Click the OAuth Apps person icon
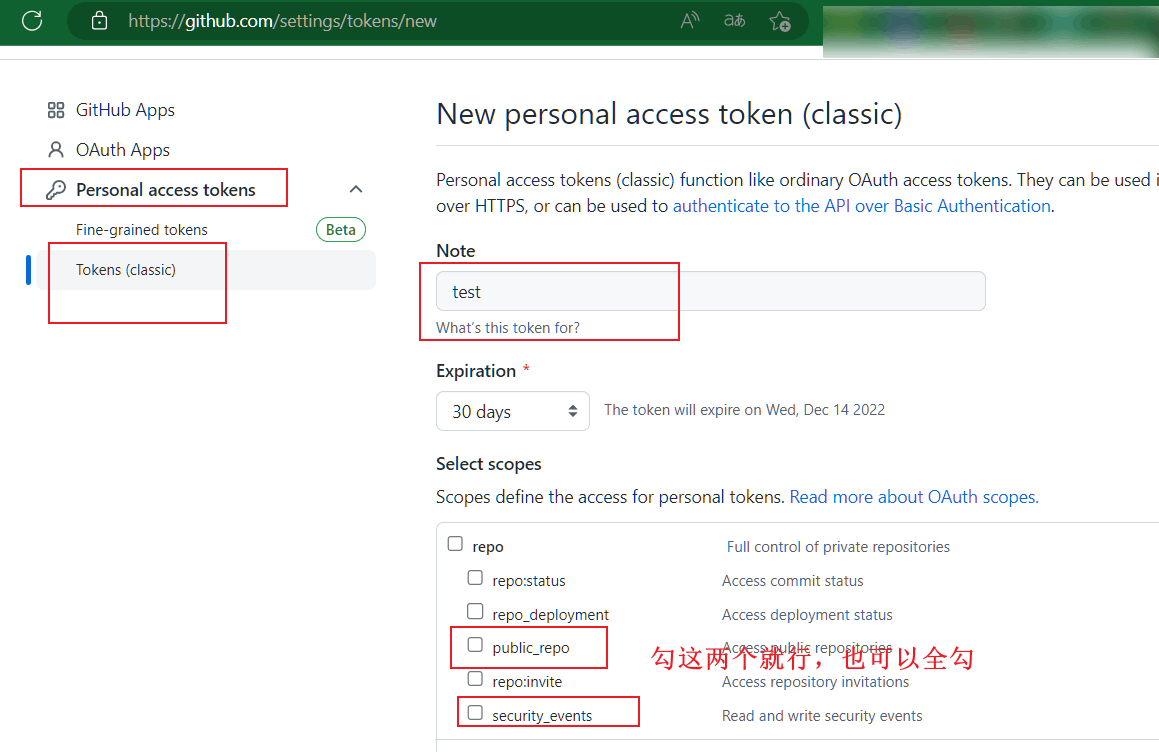This screenshot has width=1159, height=752. coord(56,150)
